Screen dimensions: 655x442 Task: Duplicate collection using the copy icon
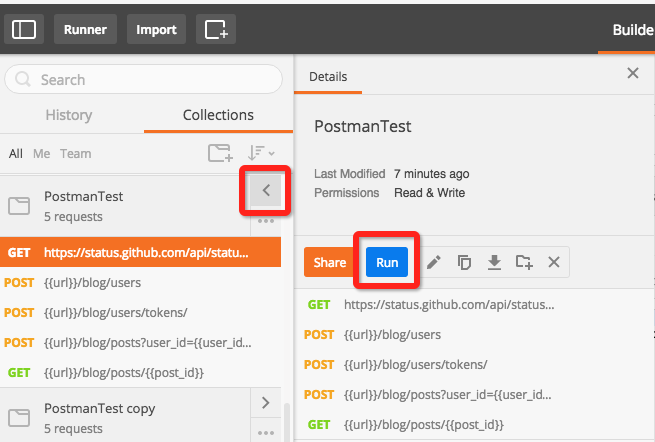(464, 262)
